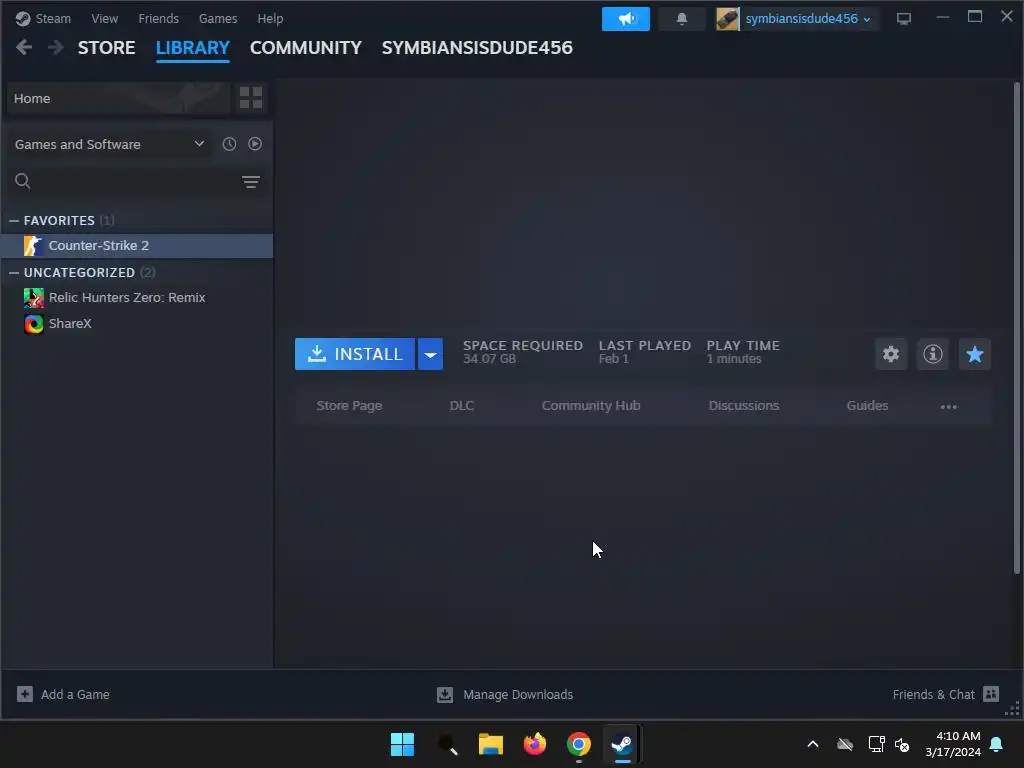This screenshot has width=1024, height=768.
Task: Click the library search input field
Action: 134,181
